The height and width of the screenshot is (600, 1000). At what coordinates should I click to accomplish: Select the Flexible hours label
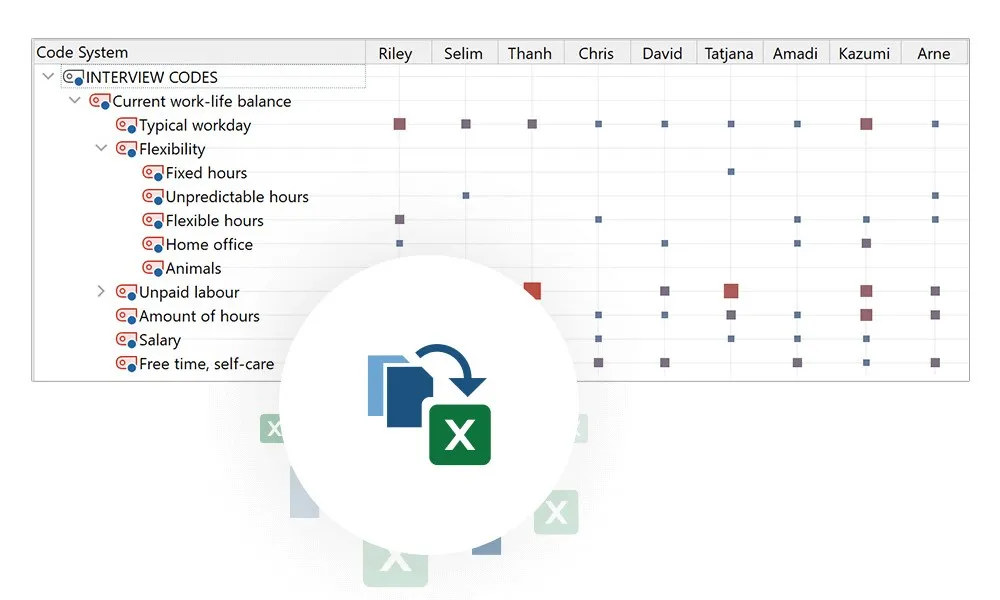214,221
